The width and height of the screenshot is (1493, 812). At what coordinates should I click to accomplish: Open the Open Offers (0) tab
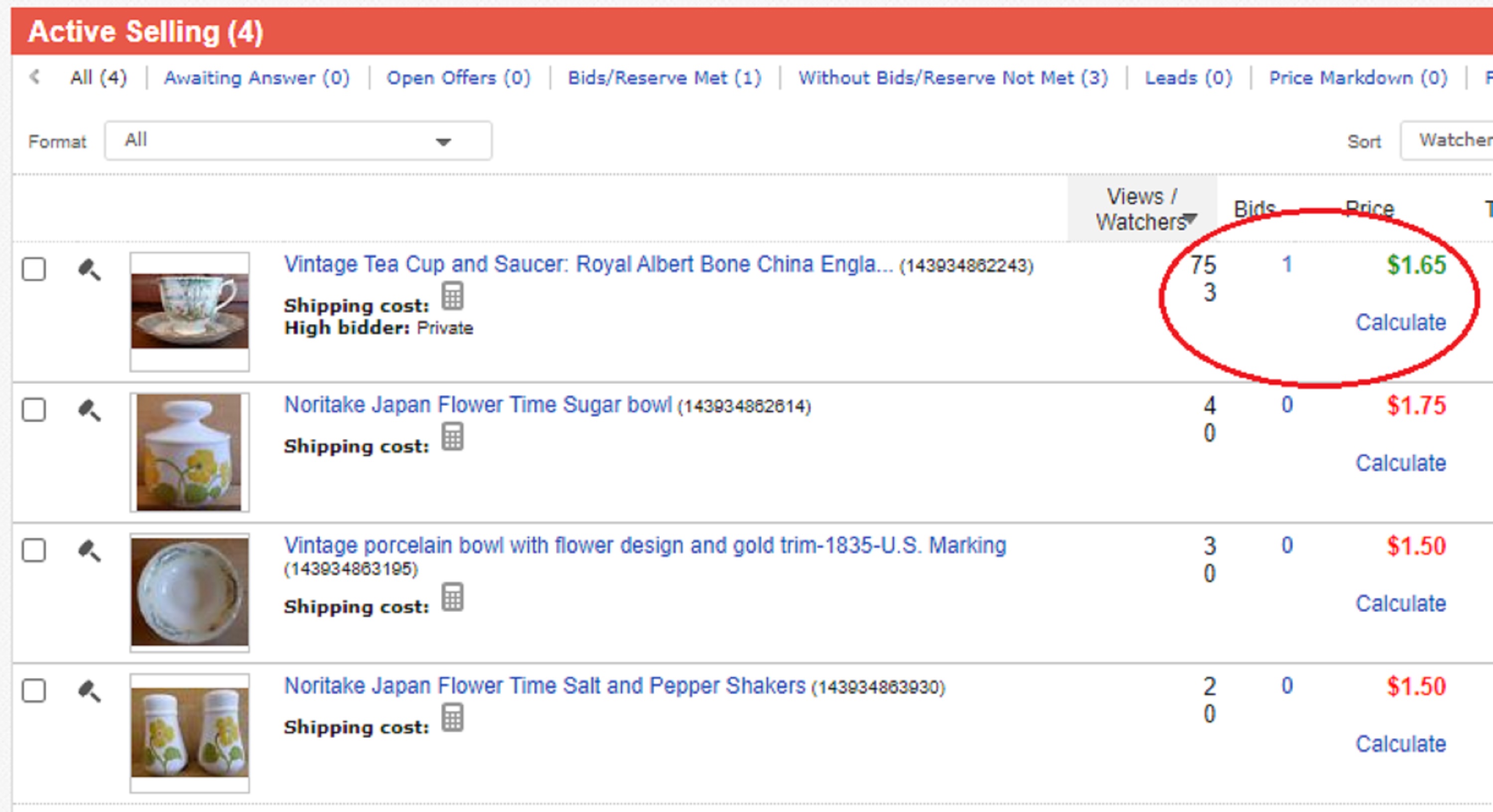click(459, 78)
